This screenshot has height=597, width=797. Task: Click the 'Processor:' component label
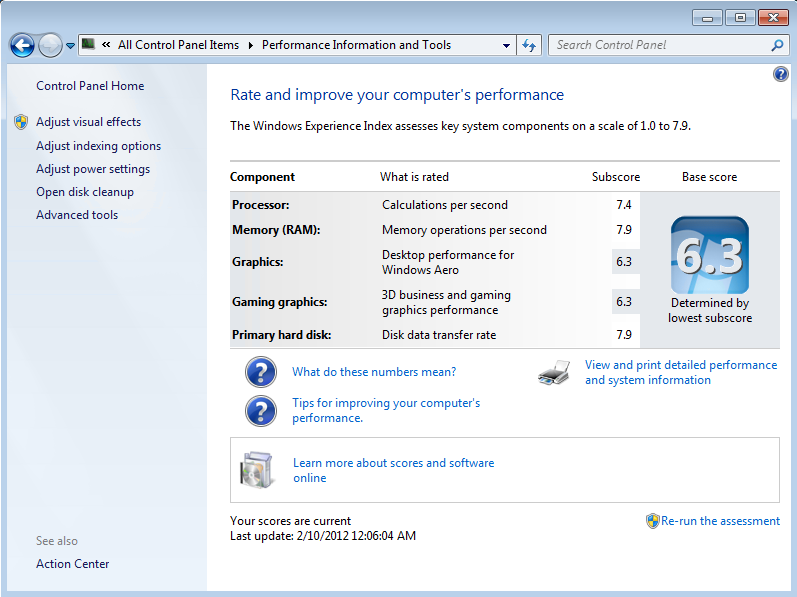click(261, 205)
